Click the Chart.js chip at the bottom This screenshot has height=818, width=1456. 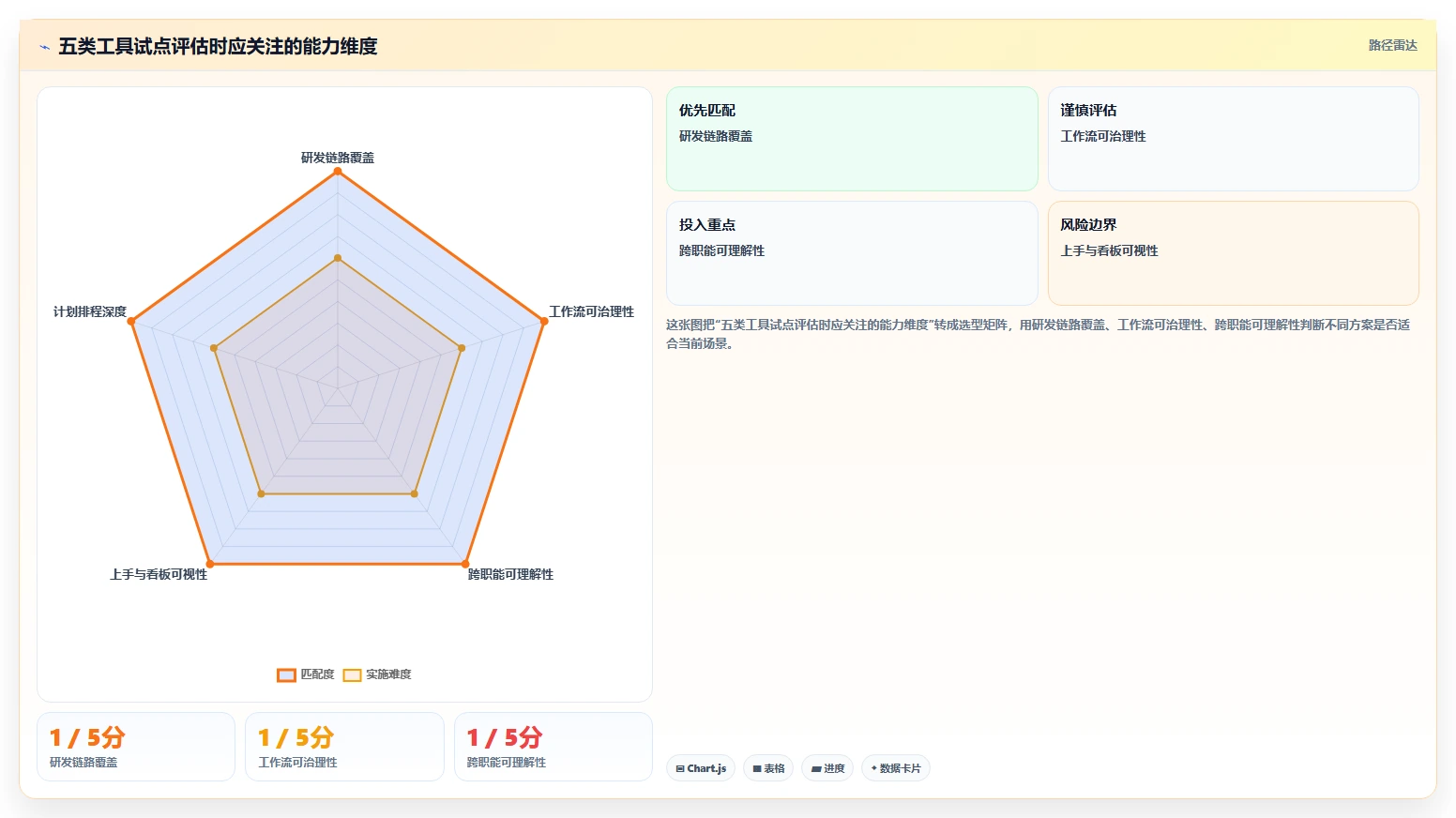point(701,768)
